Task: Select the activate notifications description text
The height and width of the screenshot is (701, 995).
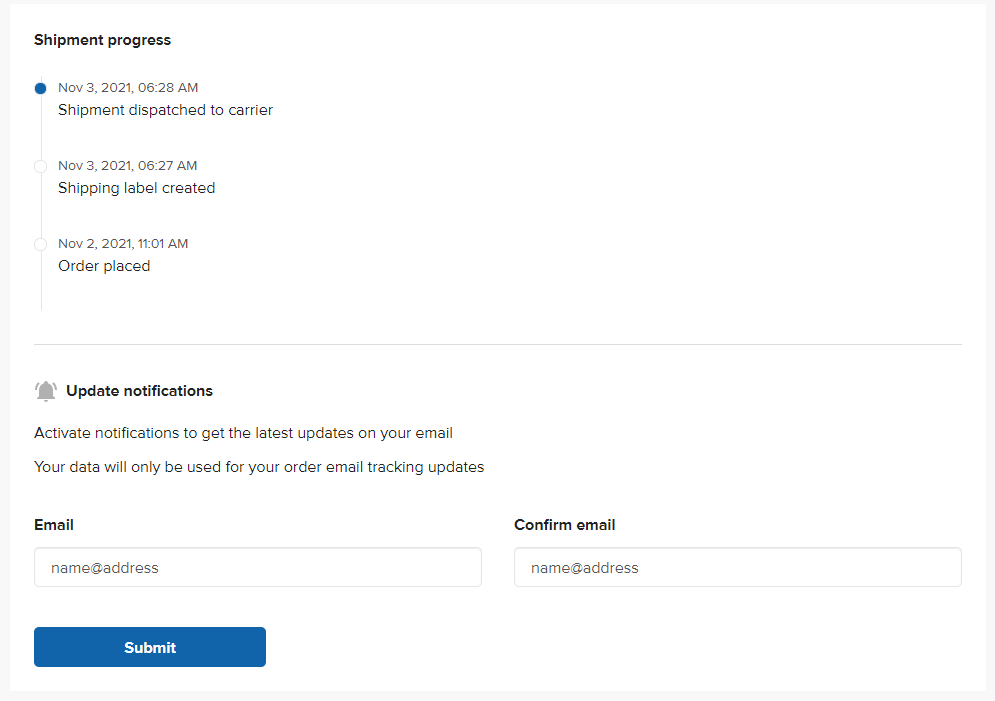Action: coord(243,433)
